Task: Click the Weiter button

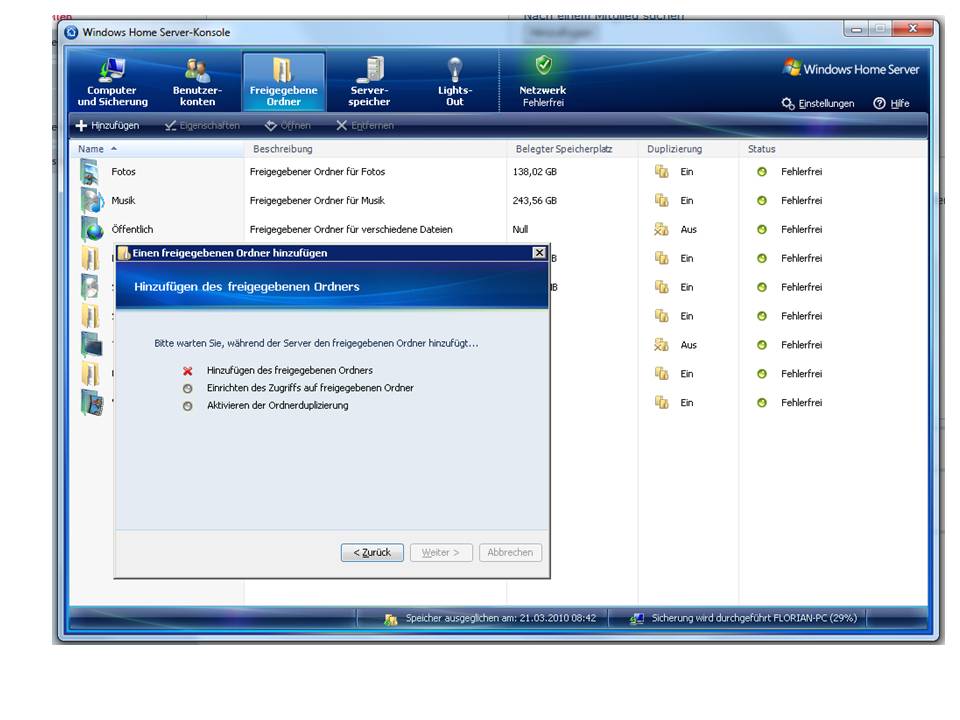Action: [x=441, y=552]
